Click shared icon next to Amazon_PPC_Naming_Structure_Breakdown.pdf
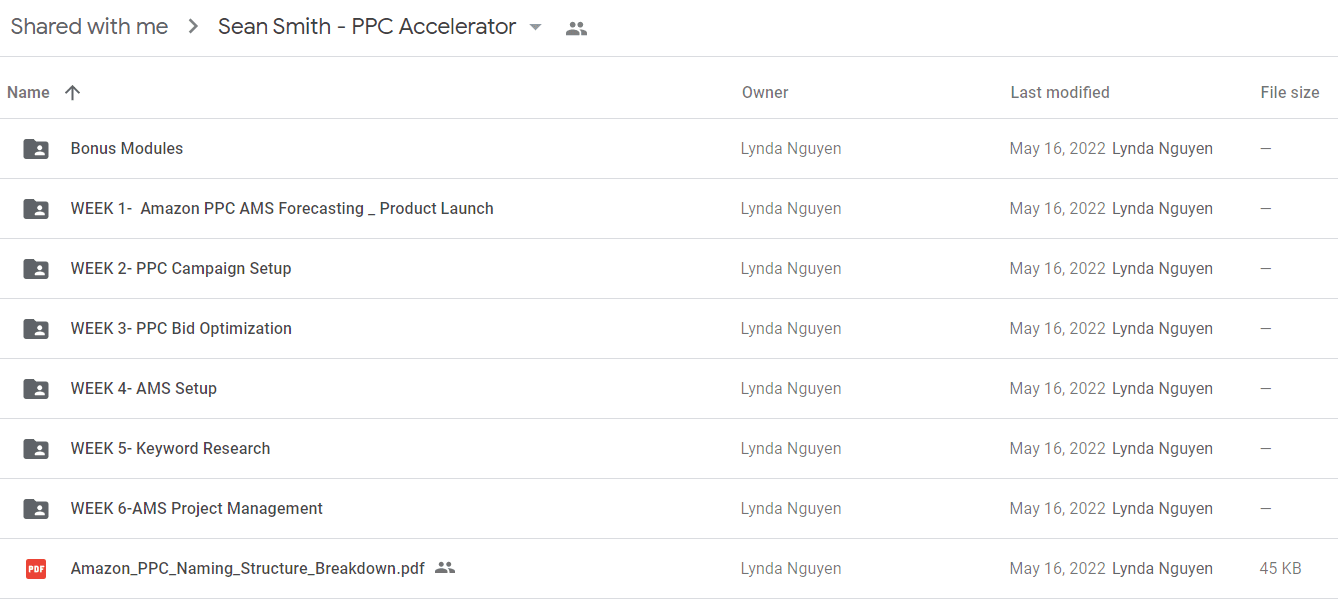The width and height of the screenshot is (1338, 601). click(x=445, y=568)
